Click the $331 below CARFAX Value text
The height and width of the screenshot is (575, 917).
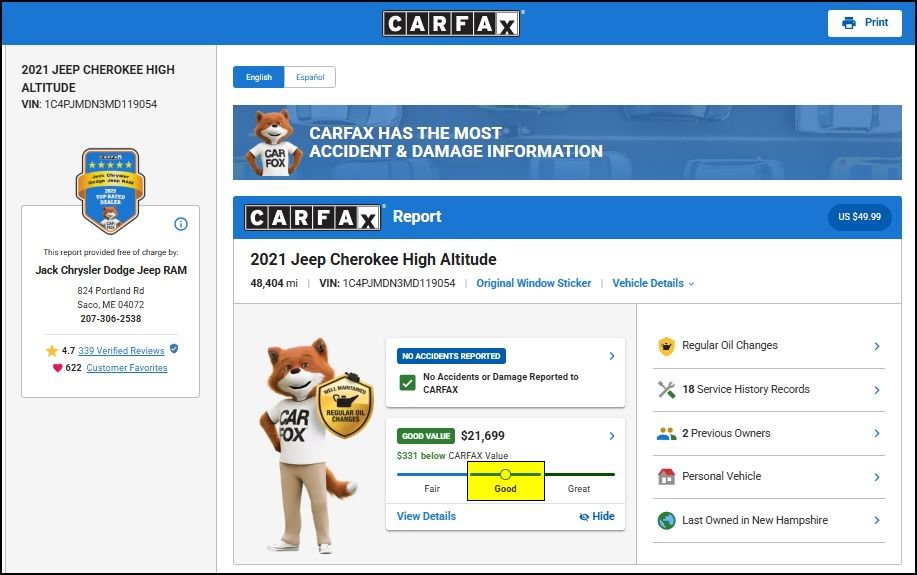[452, 456]
